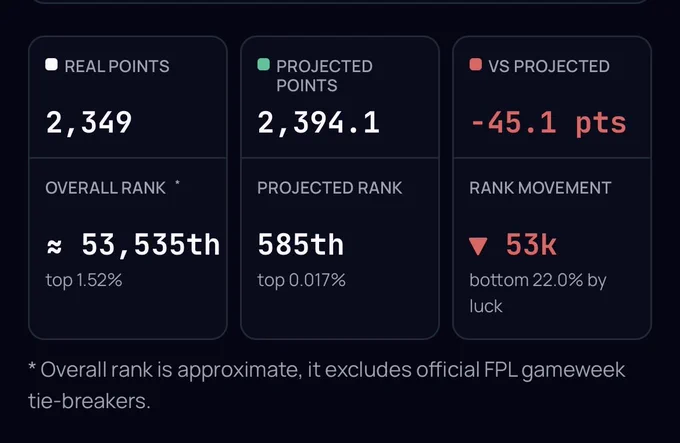Click the approximate symbol before 53,535th

54,247
